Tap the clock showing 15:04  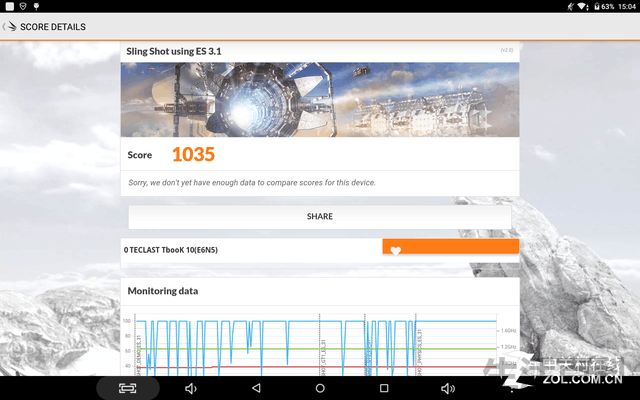coord(627,6)
